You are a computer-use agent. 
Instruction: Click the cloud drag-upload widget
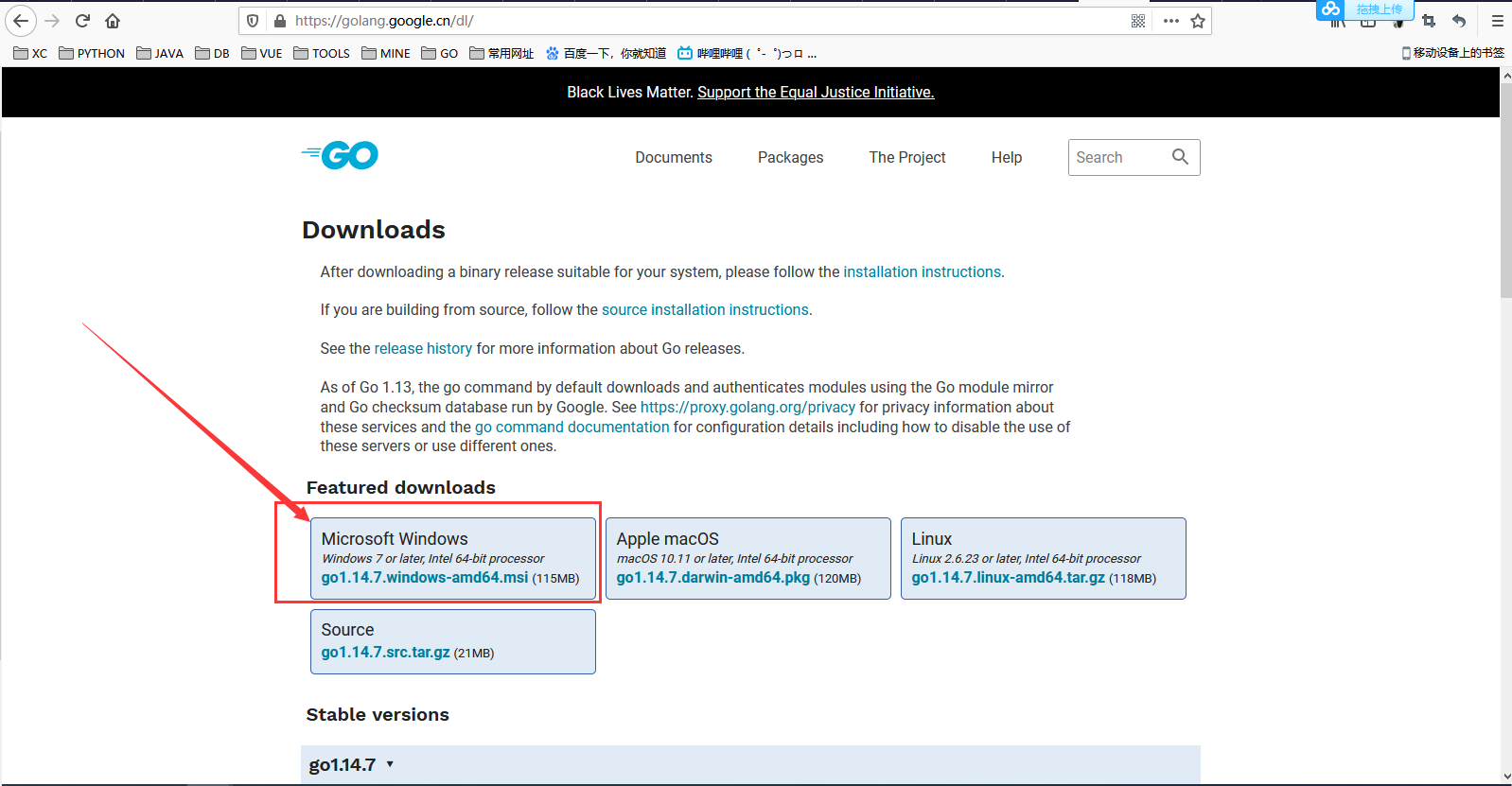[x=1364, y=9]
